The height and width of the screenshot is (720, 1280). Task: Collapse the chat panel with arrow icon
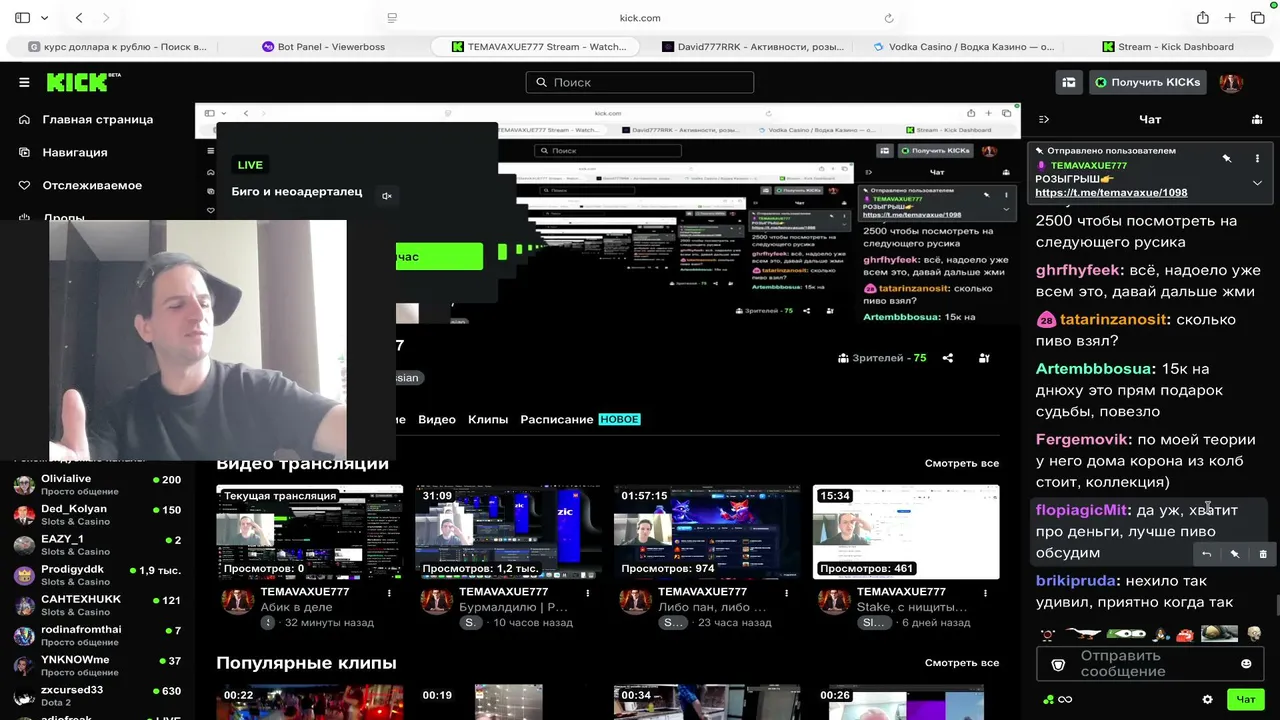point(1044,119)
